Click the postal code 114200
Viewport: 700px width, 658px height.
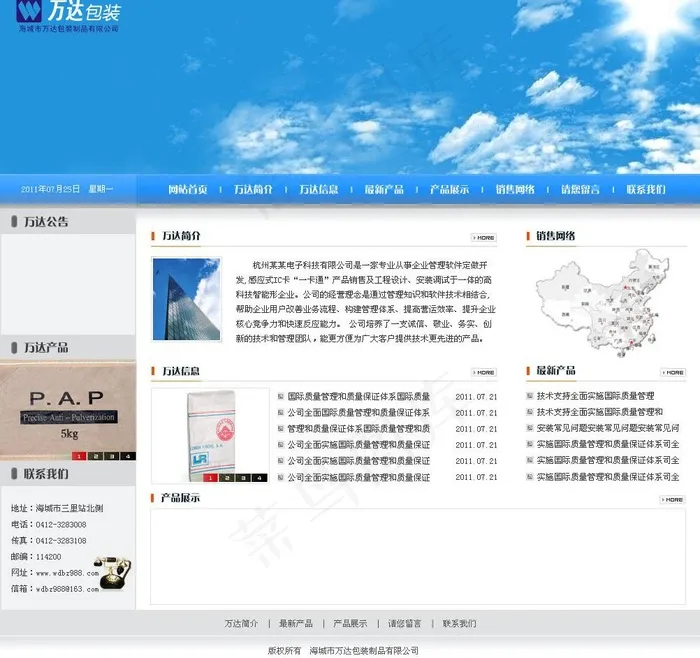pyautogui.click(x=48, y=557)
